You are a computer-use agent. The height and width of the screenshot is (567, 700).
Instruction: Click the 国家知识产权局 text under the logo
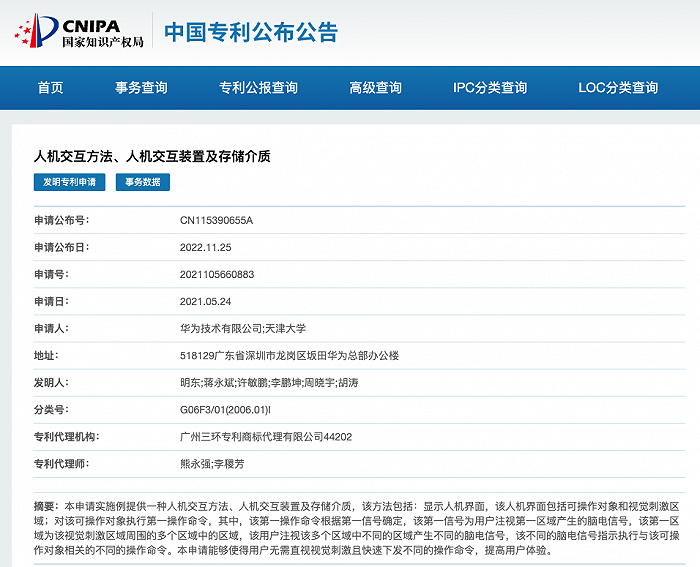pos(103,42)
